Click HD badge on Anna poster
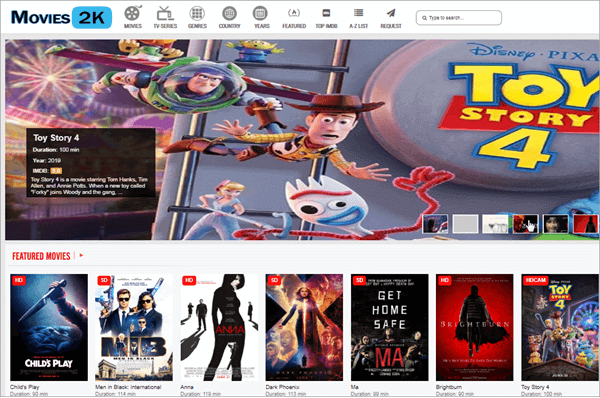The image size is (600, 398). pyautogui.click(x=189, y=280)
